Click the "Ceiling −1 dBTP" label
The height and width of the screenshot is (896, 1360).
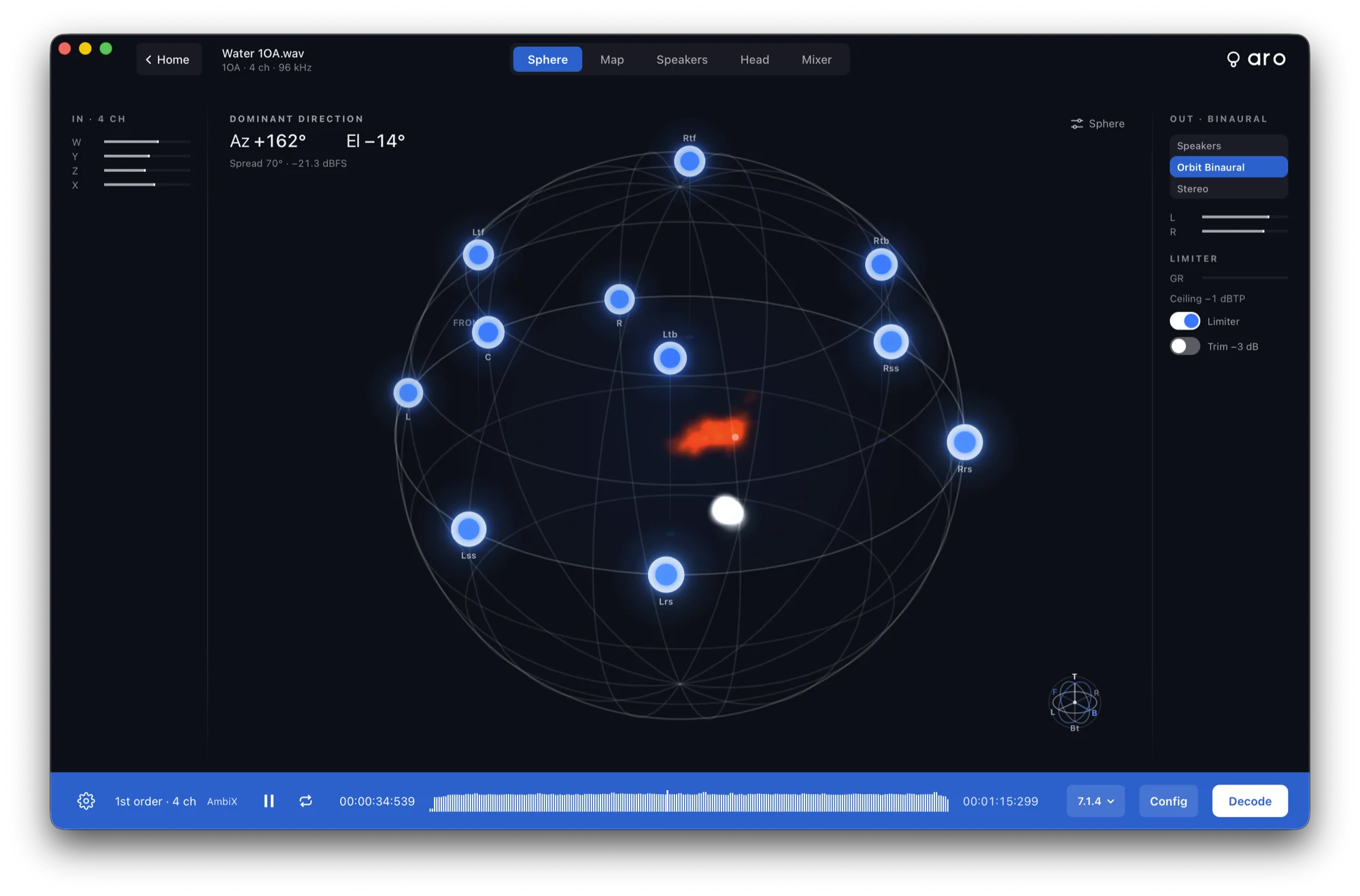pos(1207,298)
